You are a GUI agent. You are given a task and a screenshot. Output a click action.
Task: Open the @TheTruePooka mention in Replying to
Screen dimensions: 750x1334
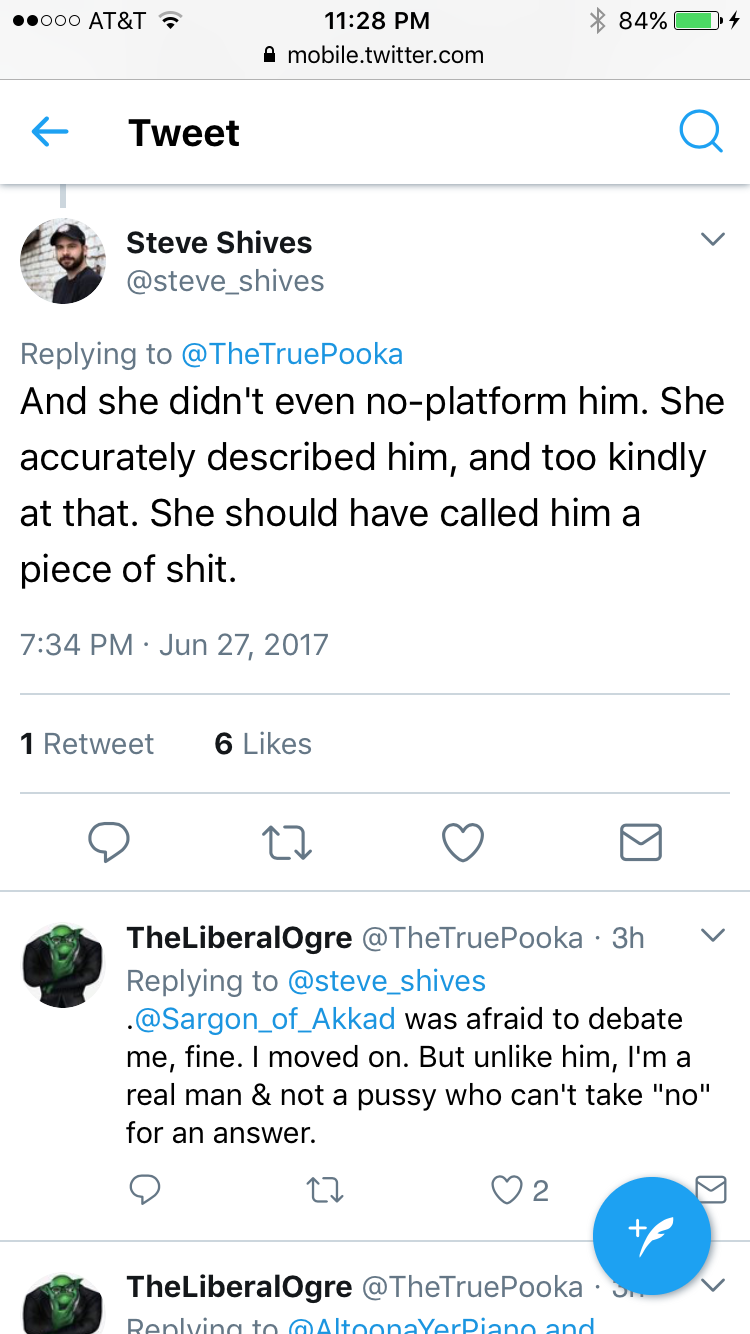(292, 354)
